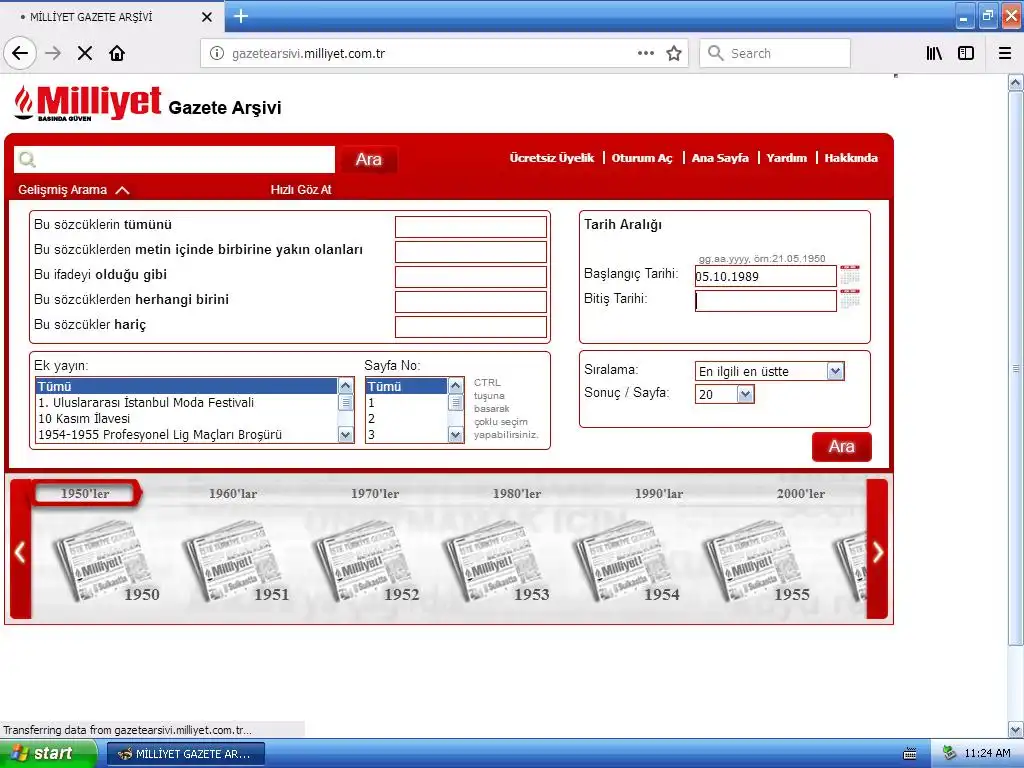This screenshot has height=768, width=1024.
Task: Focus the main search box
Action: tap(174, 159)
